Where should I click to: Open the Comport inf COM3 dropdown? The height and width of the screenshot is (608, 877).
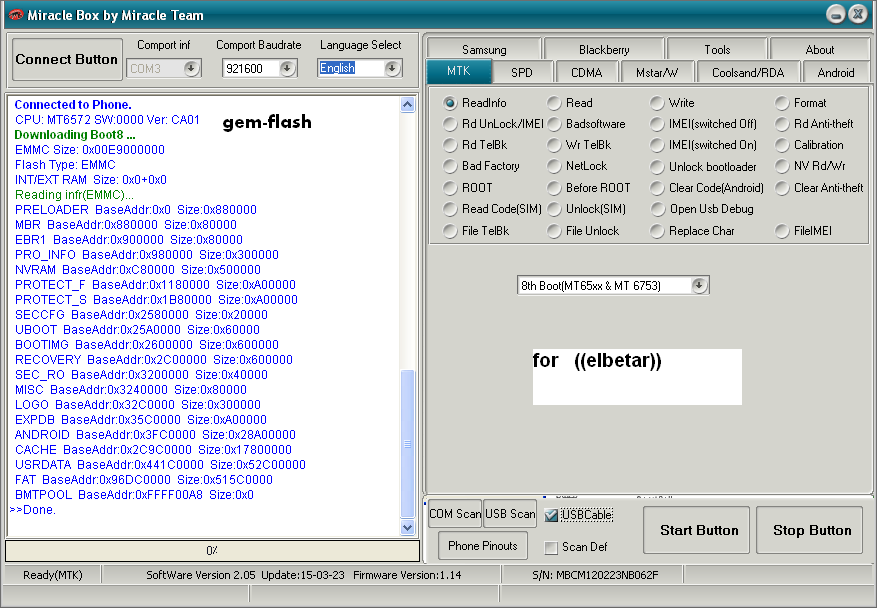point(191,68)
